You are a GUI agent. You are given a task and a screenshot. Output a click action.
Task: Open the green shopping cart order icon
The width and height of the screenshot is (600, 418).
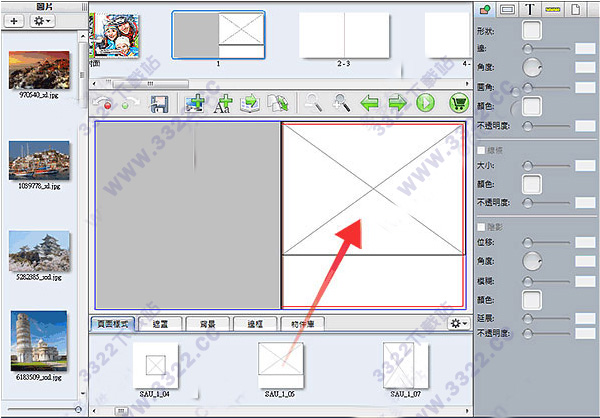coord(459,103)
